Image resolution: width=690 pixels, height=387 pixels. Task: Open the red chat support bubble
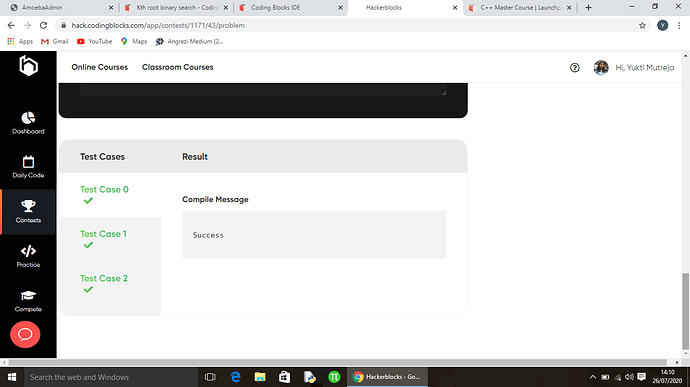coord(25,335)
